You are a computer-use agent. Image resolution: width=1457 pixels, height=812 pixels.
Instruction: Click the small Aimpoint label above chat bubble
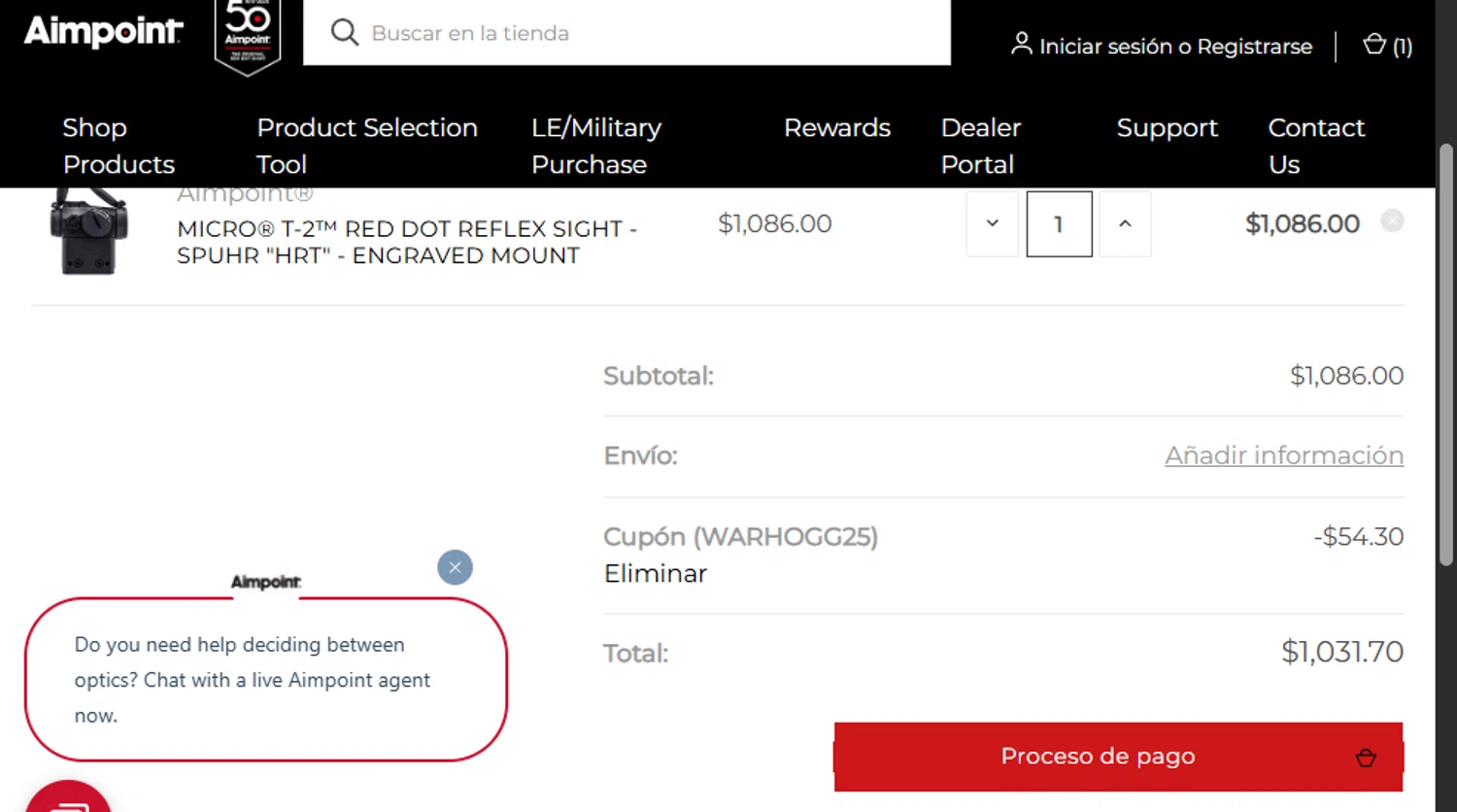(x=266, y=582)
